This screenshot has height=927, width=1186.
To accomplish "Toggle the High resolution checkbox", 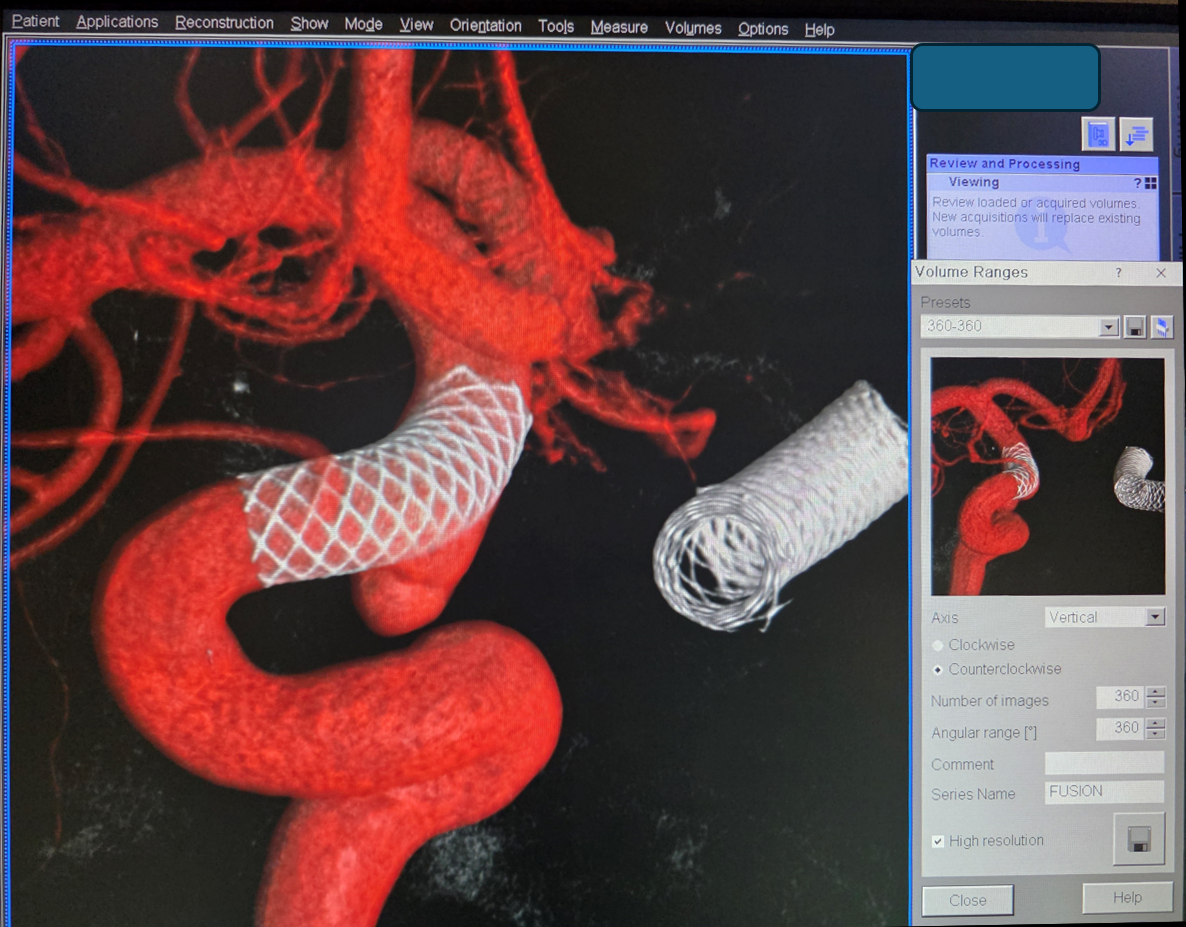I will click(938, 841).
